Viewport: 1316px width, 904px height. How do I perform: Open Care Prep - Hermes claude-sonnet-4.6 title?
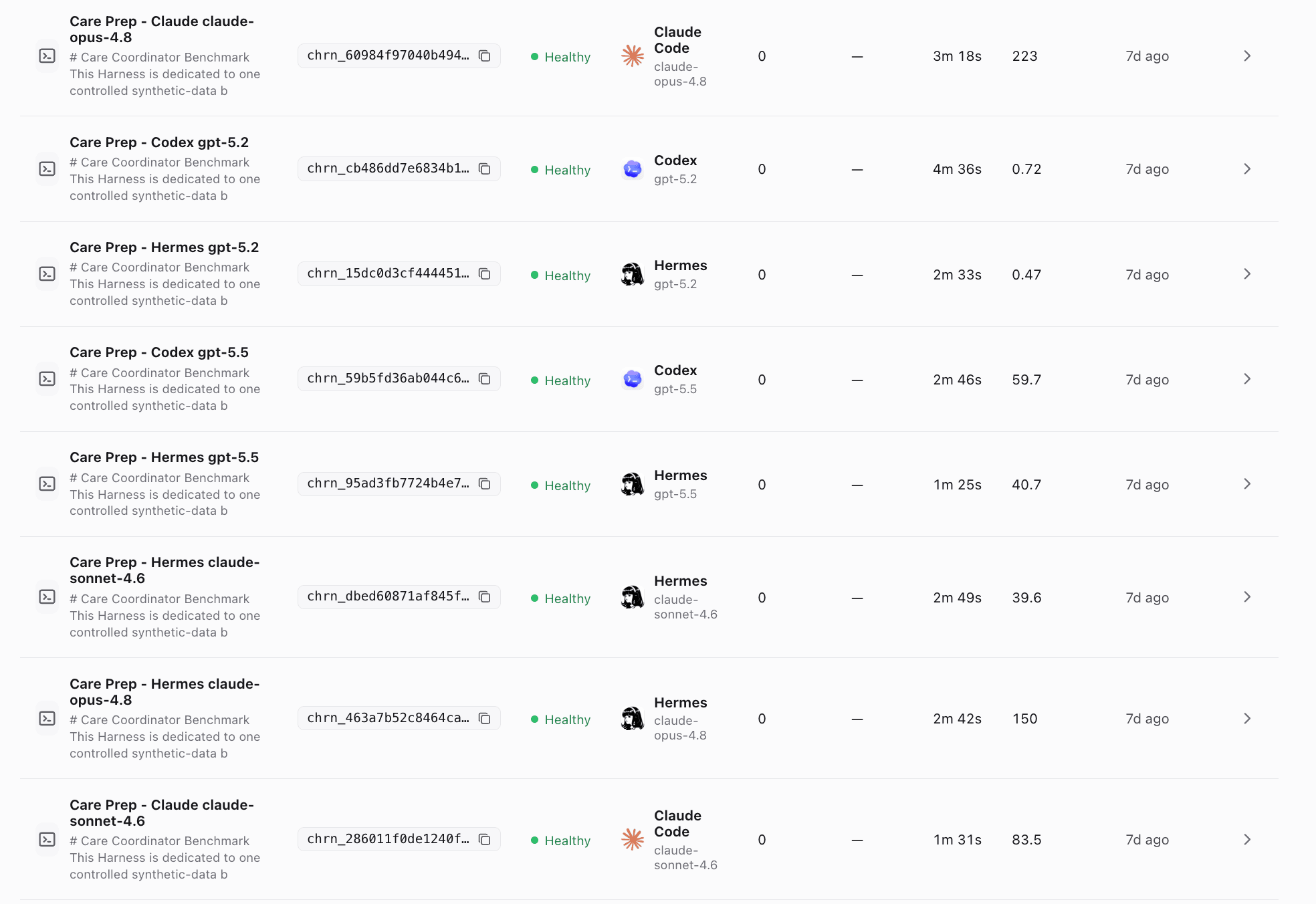point(164,570)
